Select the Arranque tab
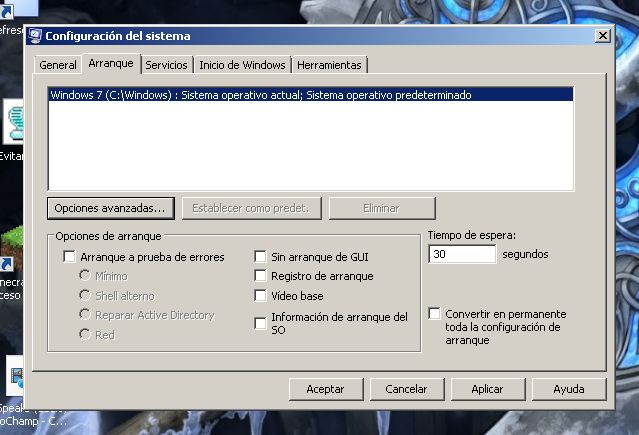639x435 pixels. coord(111,64)
